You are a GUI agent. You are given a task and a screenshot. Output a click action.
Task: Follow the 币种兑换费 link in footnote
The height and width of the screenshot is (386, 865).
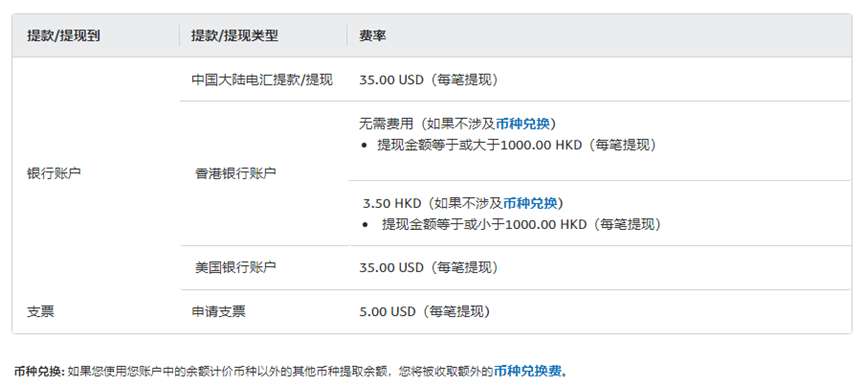pyautogui.click(x=527, y=371)
